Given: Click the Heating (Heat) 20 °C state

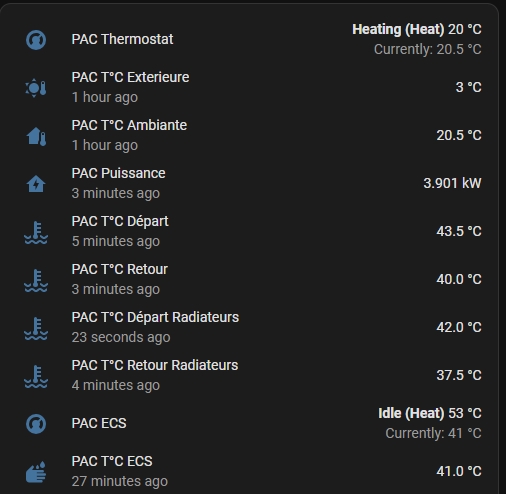Looking at the screenshot, I should 417,29.
